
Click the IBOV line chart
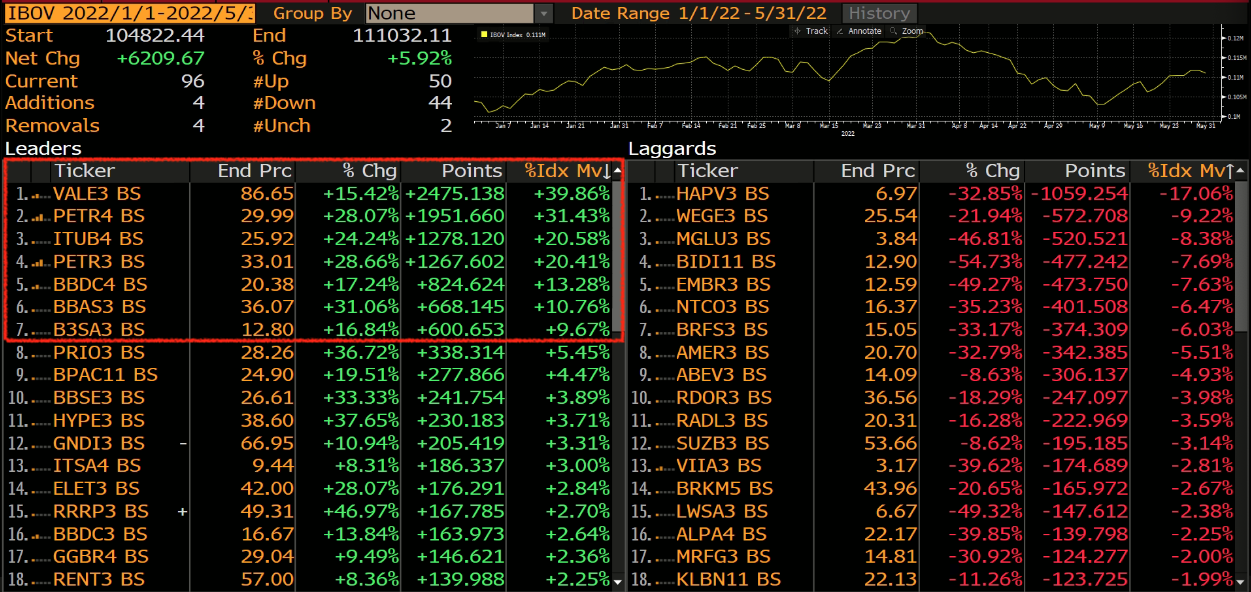coord(845,75)
